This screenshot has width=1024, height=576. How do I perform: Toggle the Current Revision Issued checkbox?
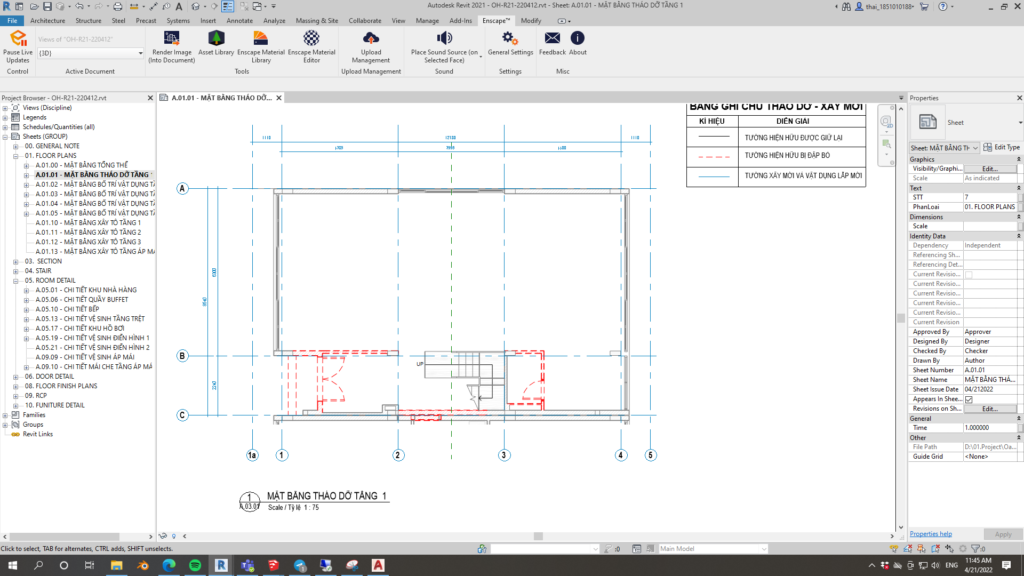[x=968, y=274]
